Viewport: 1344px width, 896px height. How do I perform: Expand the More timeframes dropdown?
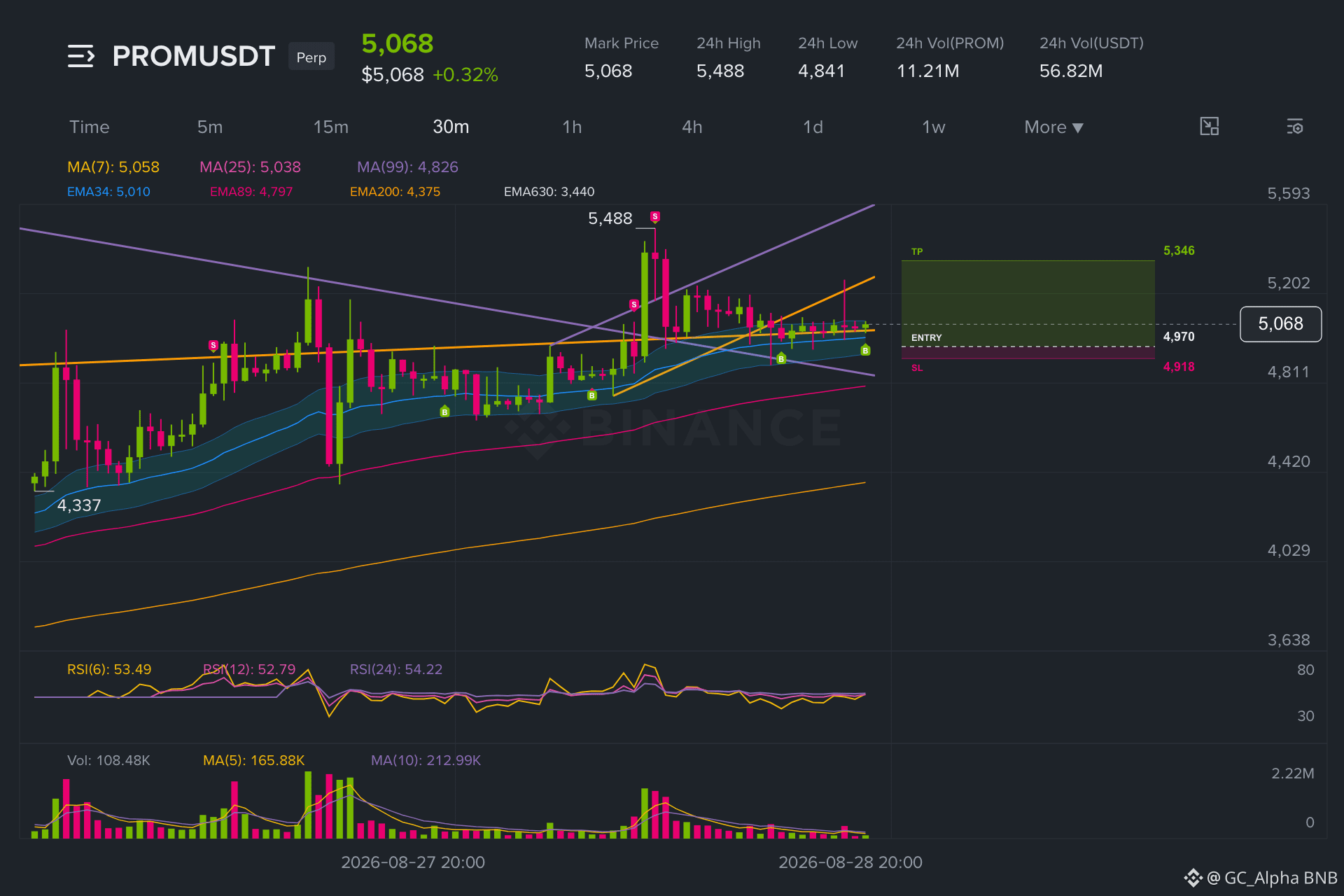click(1053, 127)
